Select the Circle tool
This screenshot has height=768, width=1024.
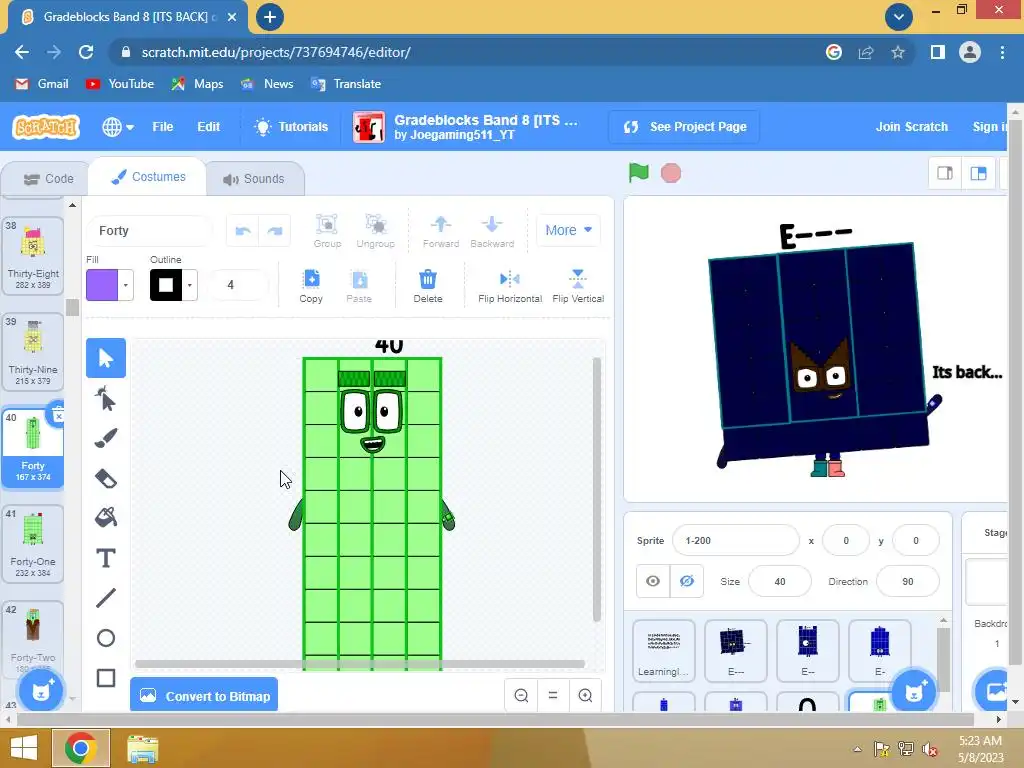tap(106, 638)
